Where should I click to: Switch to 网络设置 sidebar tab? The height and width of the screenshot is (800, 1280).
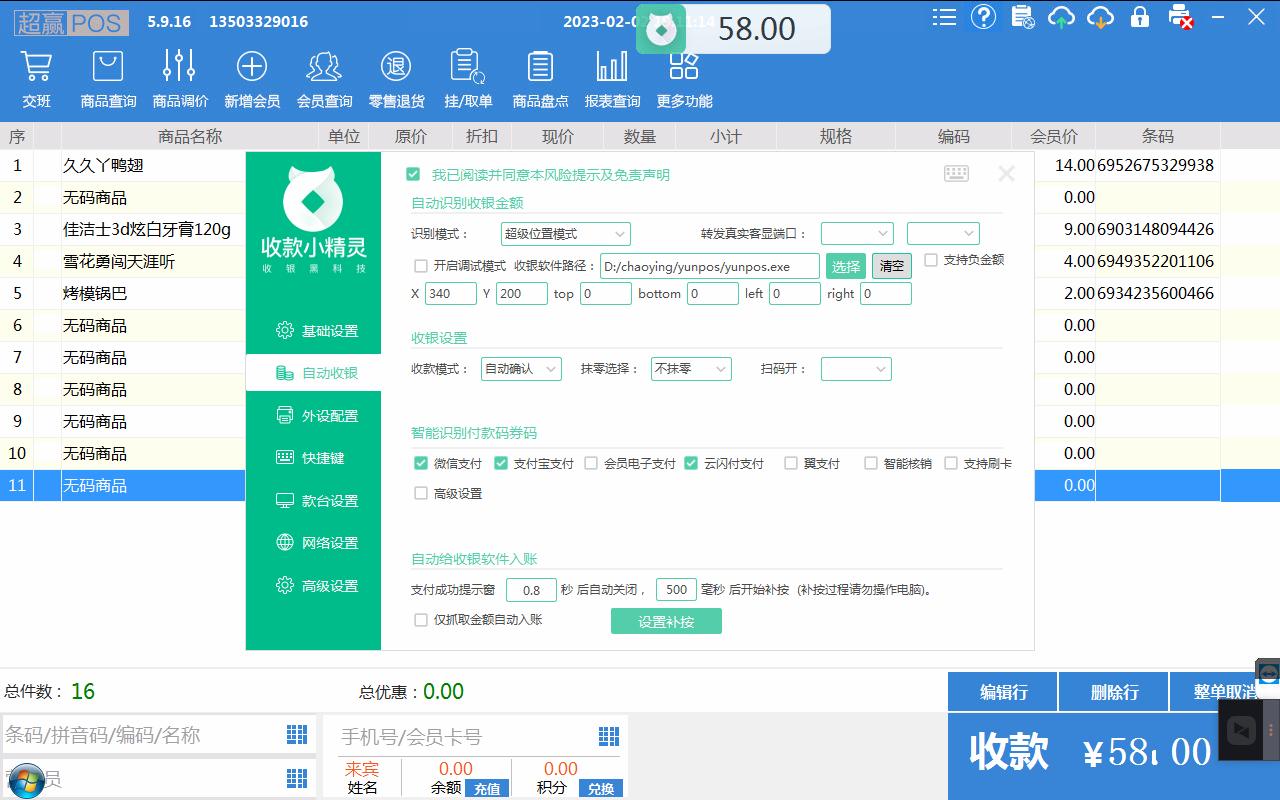pyautogui.click(x=316, y=543)
